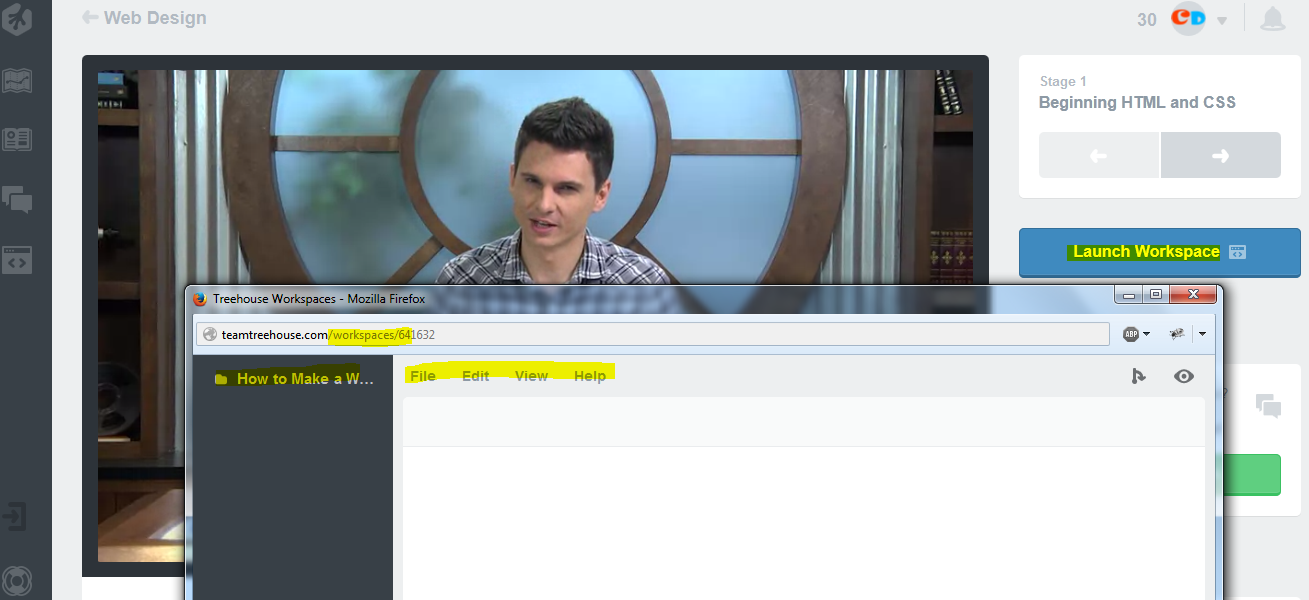
Task: Expand the account dropdown arrow beside avatar
Action: click(x=1222, y=21)
